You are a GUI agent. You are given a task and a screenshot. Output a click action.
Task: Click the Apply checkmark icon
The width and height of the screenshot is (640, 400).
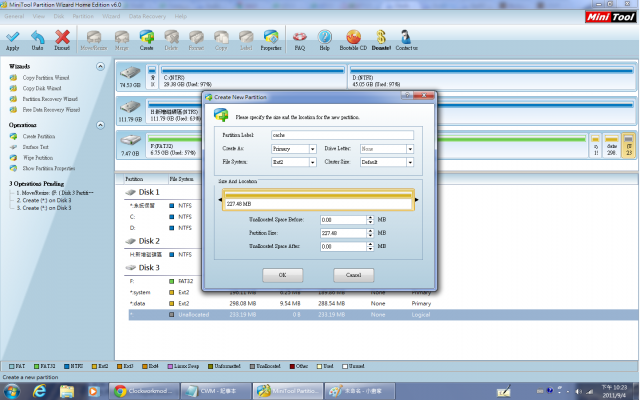click(13, 37)
